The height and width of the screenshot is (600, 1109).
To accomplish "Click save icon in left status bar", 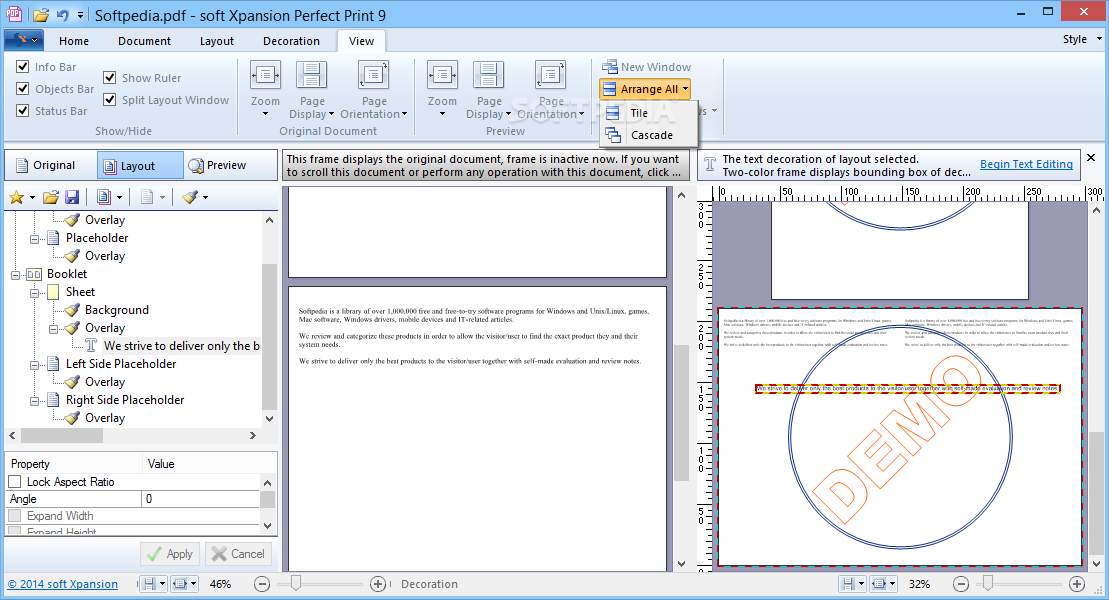I will (149, 584).
